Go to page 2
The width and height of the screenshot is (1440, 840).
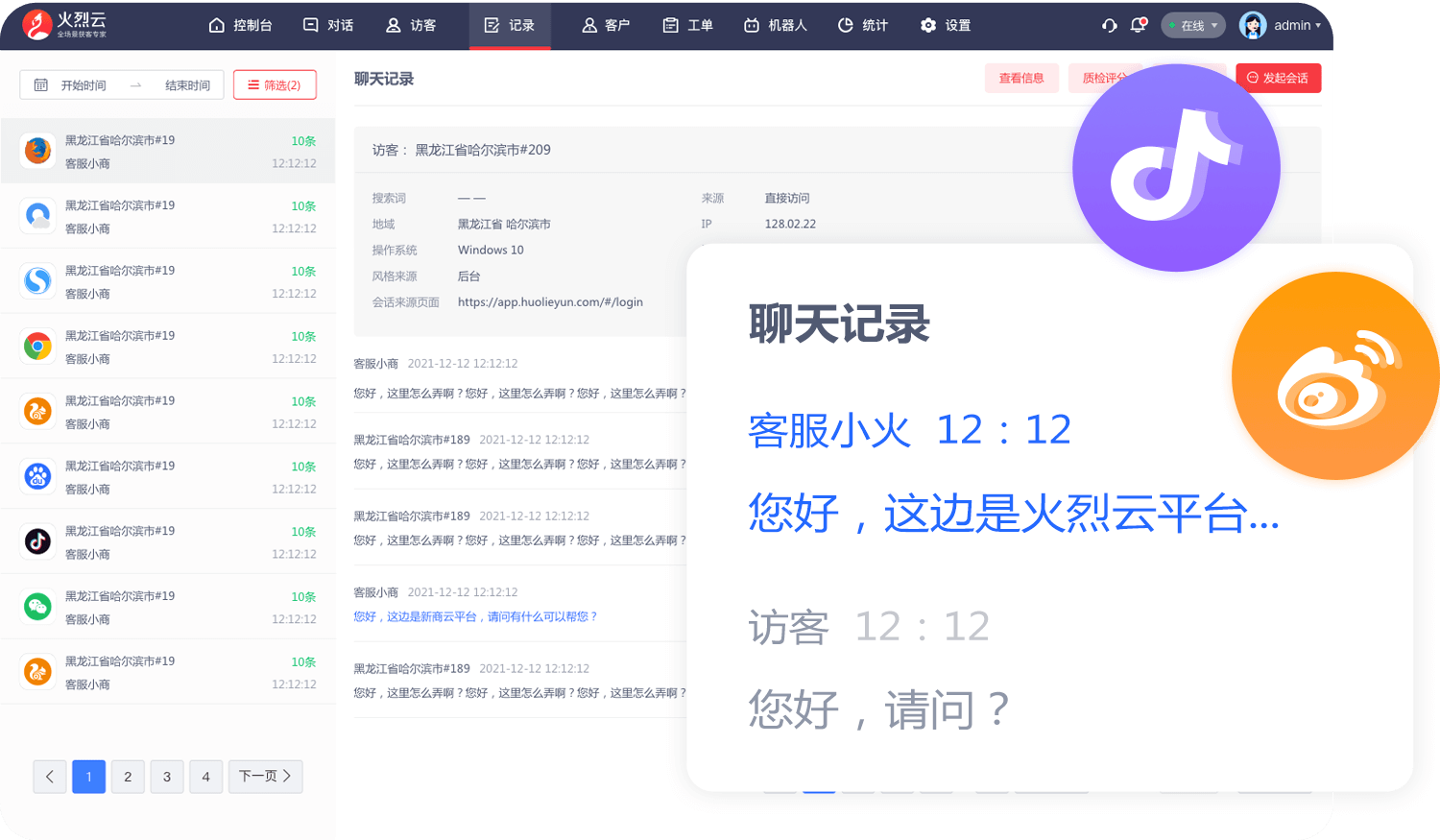tap(128, 777)
